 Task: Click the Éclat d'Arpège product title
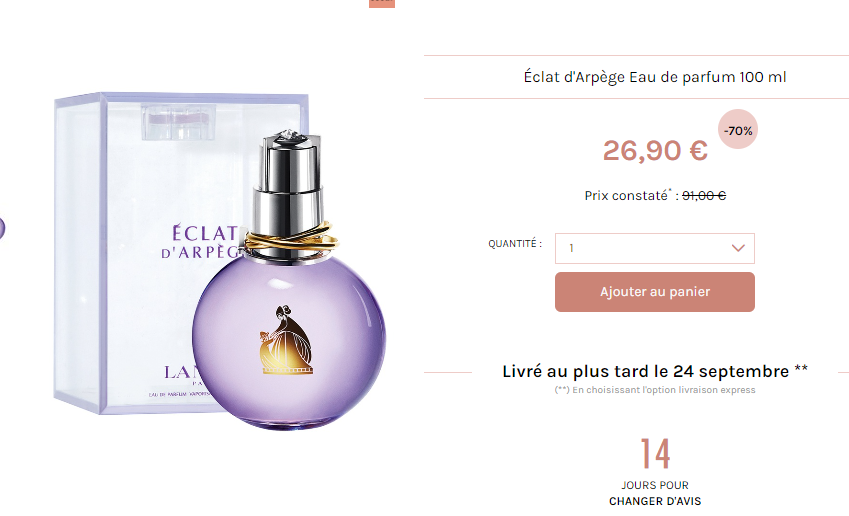[655, 77]
